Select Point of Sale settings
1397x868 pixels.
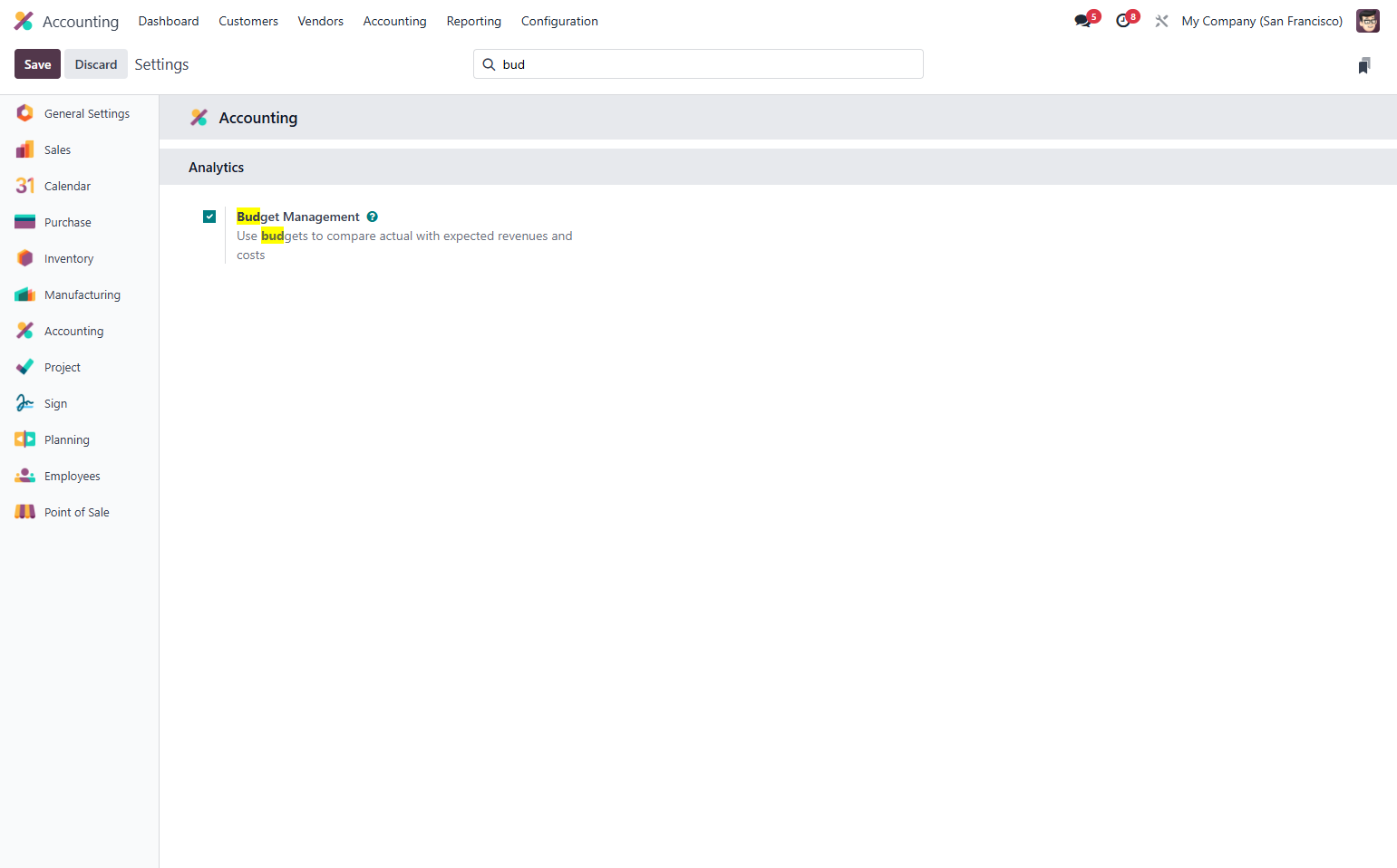click(79, 512)
